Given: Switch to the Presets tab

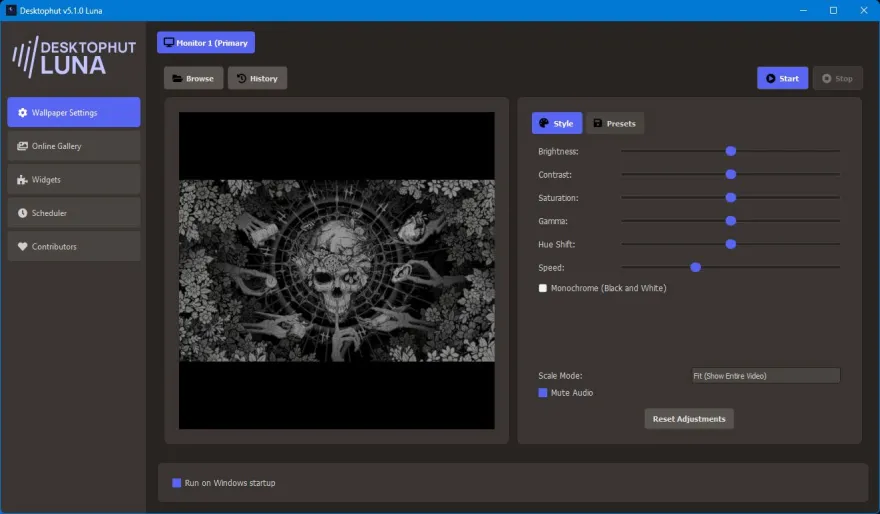Looking at the screenshot, I should click(x=615, y=123).
